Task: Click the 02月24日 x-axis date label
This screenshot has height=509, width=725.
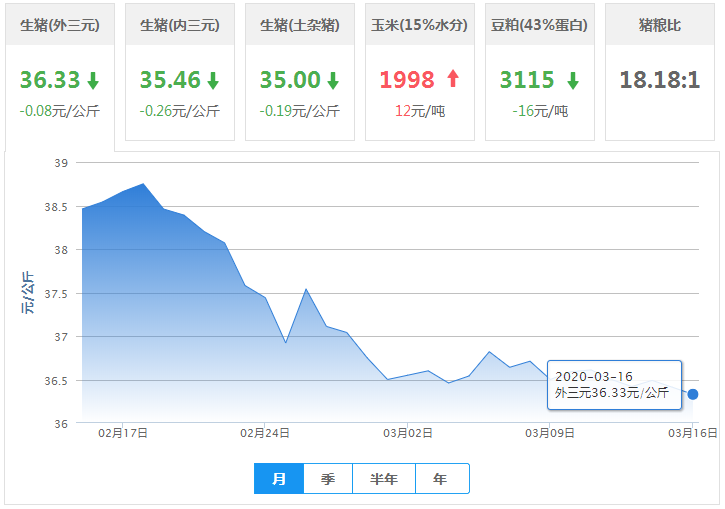Action: [x=265, y=433]
